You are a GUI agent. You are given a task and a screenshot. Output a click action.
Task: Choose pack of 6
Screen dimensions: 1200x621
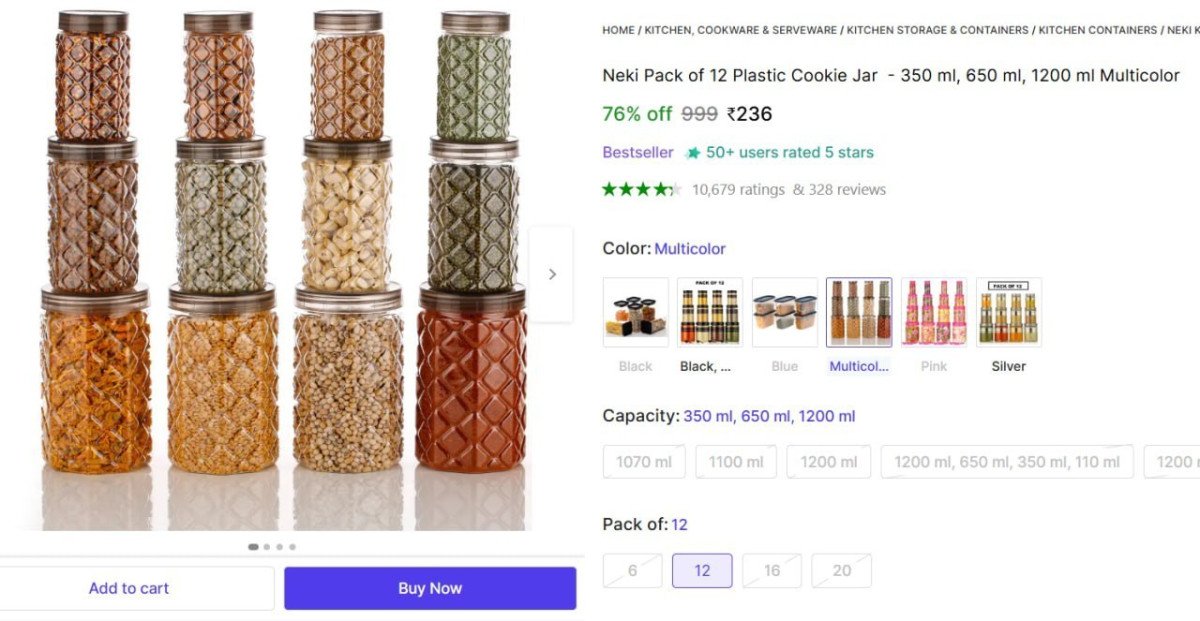tap(632, 570)
